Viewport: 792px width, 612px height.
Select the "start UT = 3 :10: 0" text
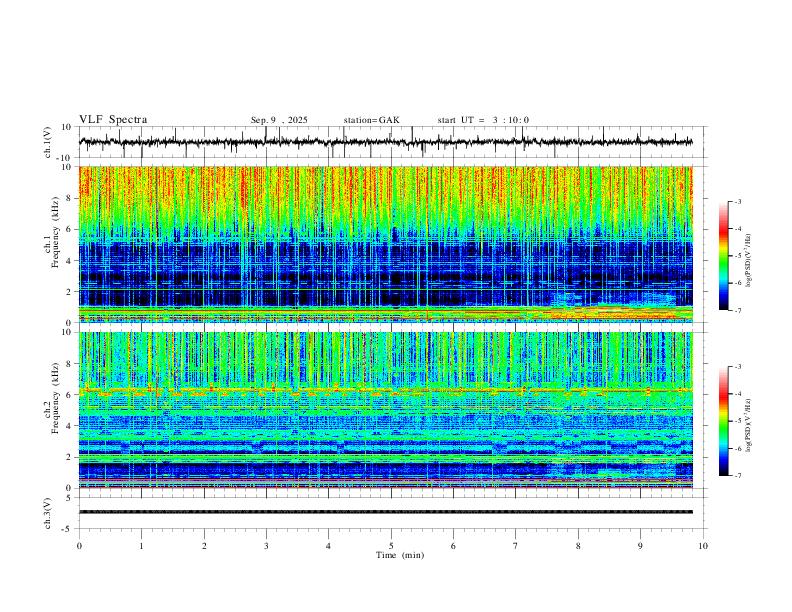[x=483, y=120]
